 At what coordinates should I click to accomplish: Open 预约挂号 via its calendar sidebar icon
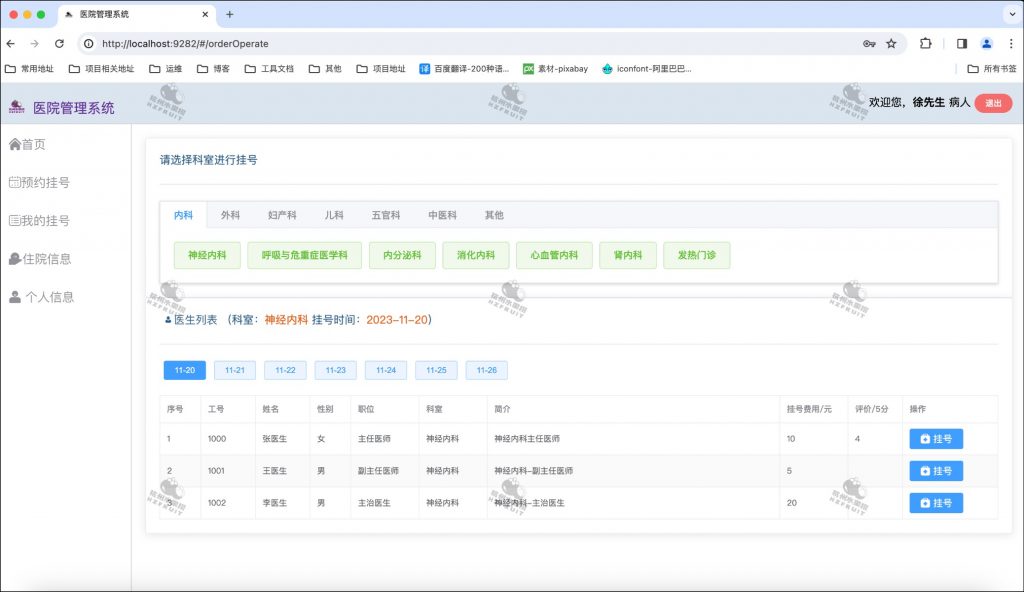(x=15, y=181)
